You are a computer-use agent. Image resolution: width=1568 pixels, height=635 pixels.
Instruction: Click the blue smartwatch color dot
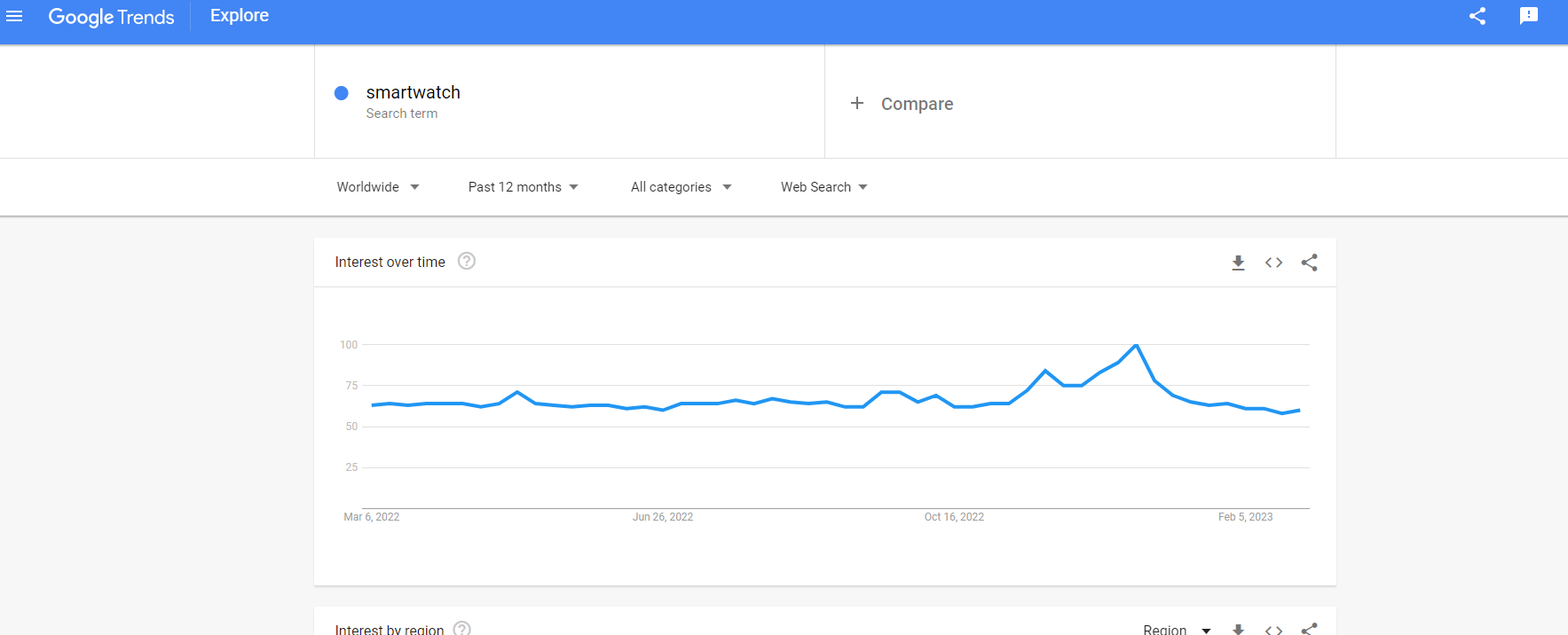coord(341,93)
